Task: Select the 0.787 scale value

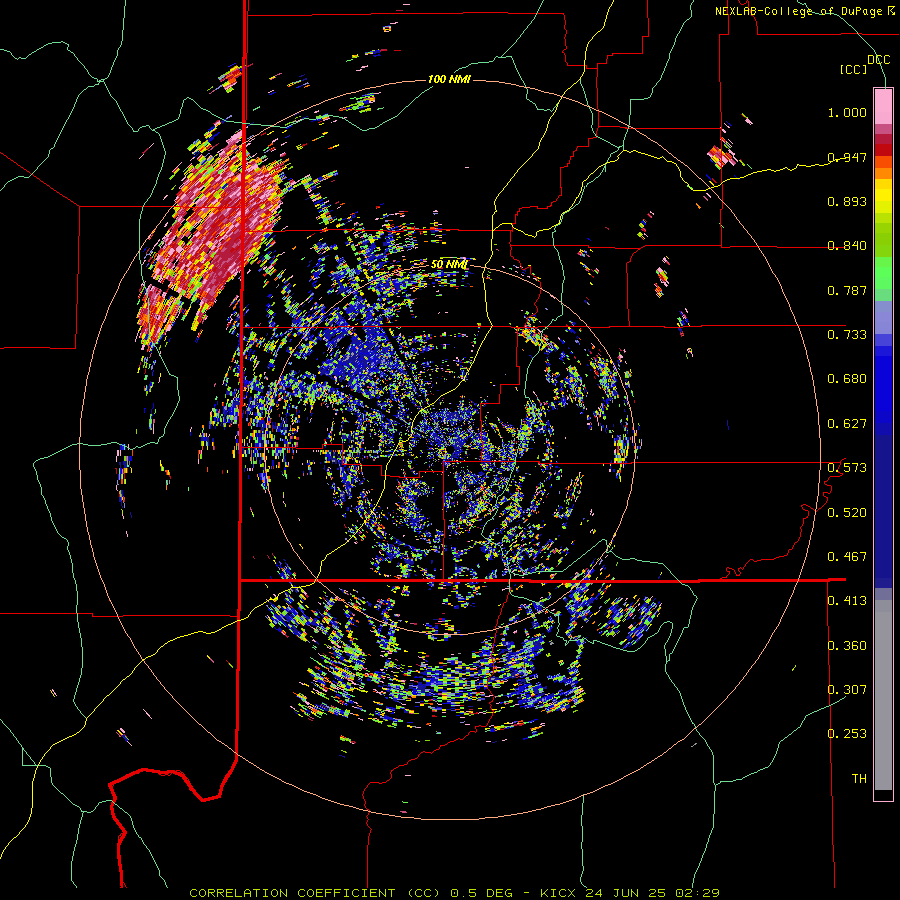Action: tap(847, 290)
